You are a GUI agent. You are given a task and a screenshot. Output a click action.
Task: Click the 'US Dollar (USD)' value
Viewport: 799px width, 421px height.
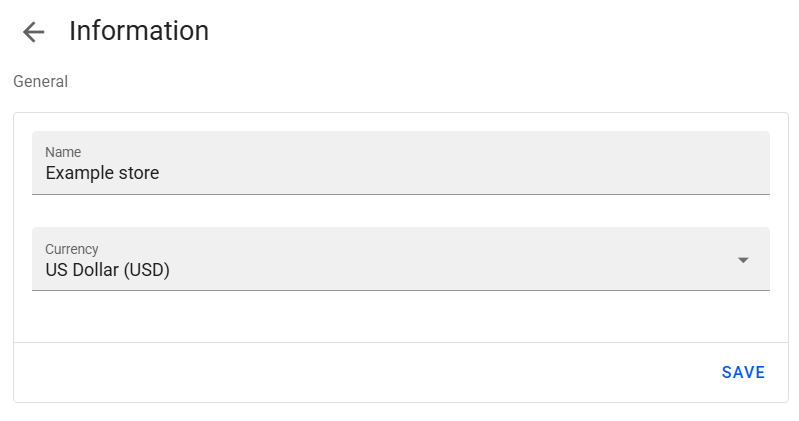click(108, 269)
